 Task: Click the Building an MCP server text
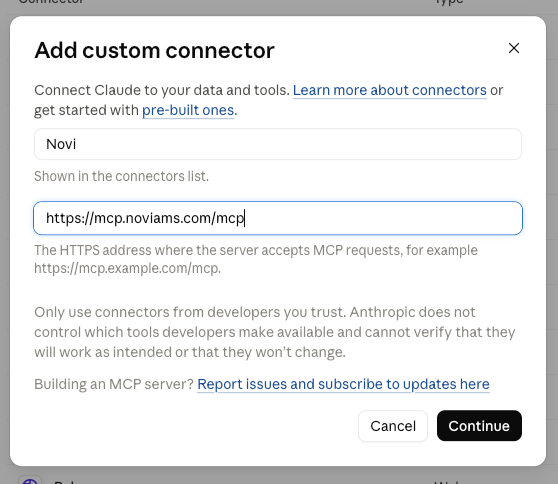[114, 384]
